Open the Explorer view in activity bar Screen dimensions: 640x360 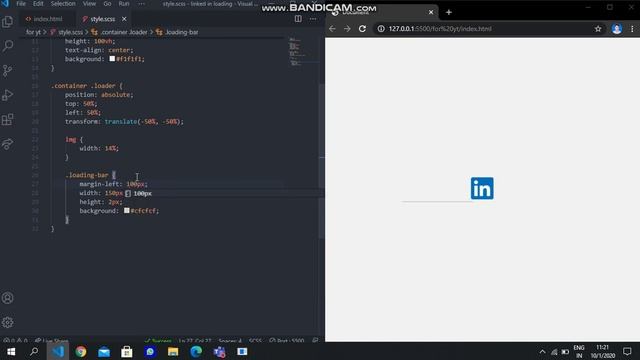[7, 22]
